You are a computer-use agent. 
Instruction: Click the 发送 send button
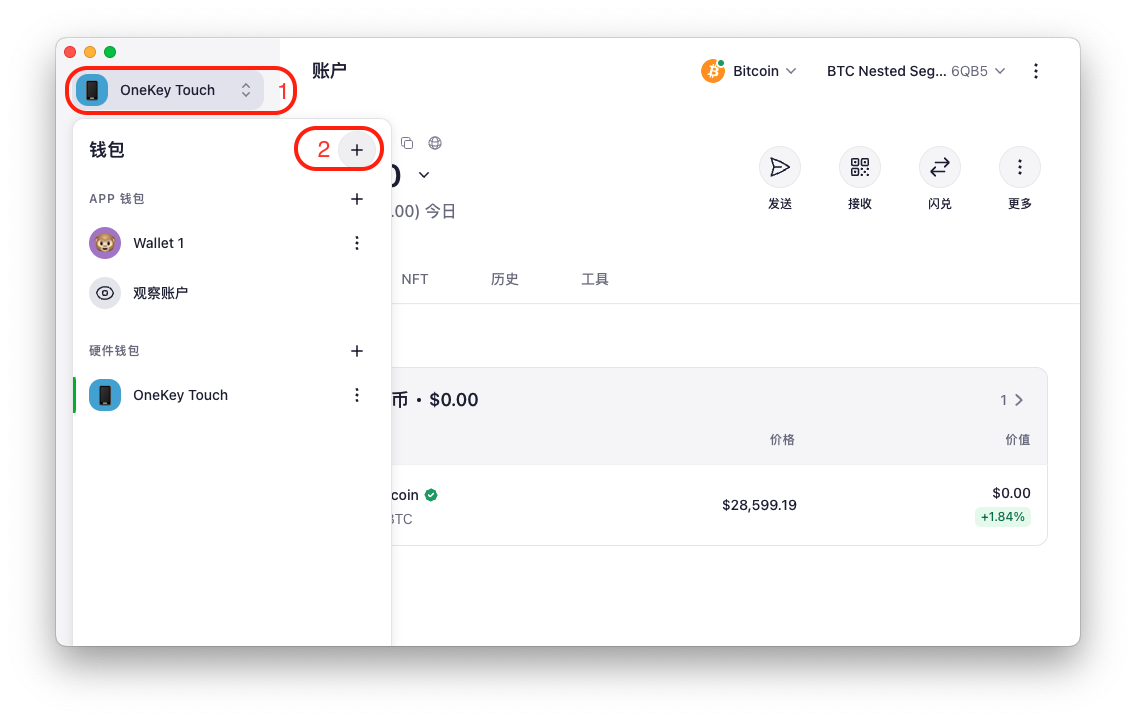pyautogui.click(x=780, y=168)
